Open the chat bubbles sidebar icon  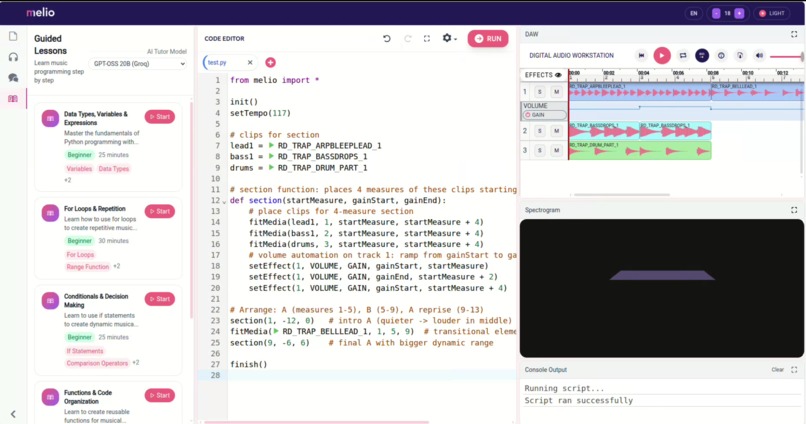click(13, 78)
